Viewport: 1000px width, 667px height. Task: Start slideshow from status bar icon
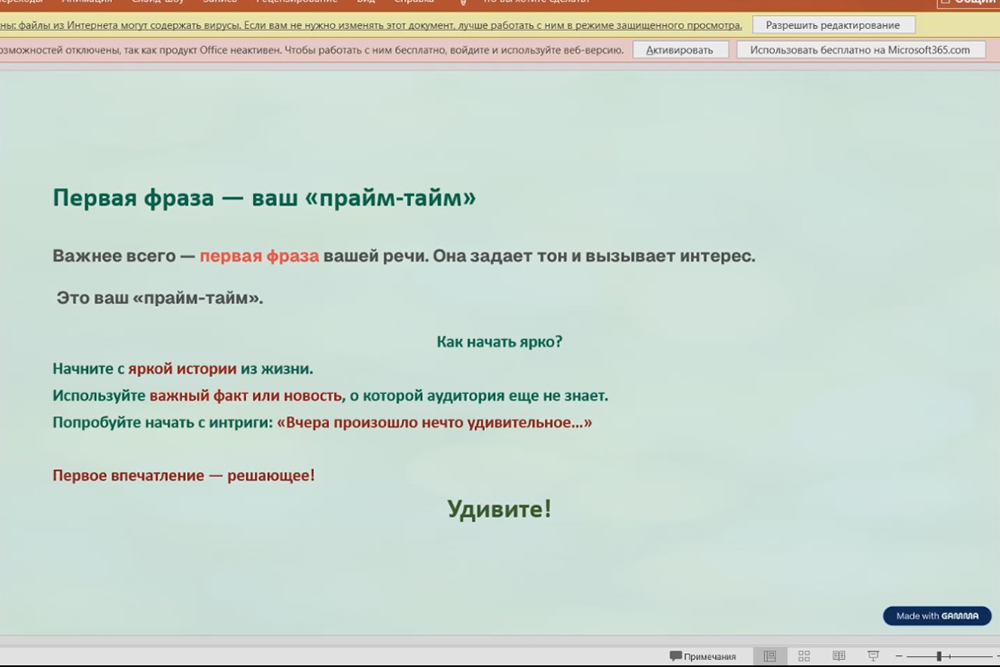coord(874,656)
